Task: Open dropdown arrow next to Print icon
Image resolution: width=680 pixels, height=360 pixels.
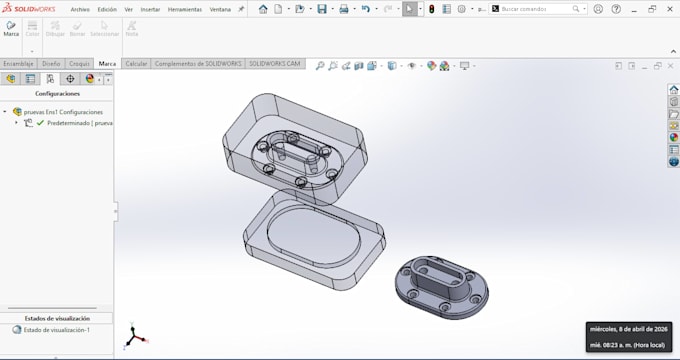Action: [x=354, y=9]
